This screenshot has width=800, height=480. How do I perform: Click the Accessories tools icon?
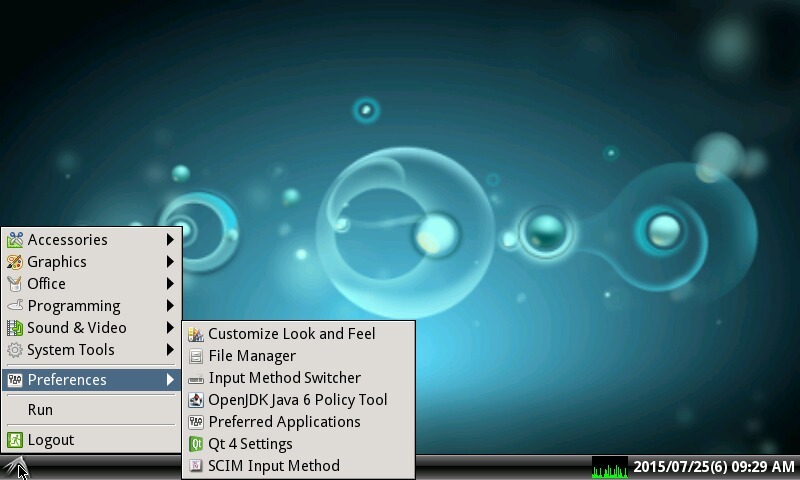click(x=15, y=240)
